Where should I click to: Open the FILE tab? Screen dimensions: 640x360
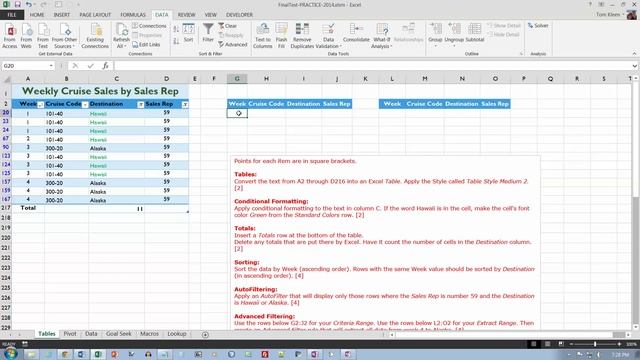coord(12,15)
